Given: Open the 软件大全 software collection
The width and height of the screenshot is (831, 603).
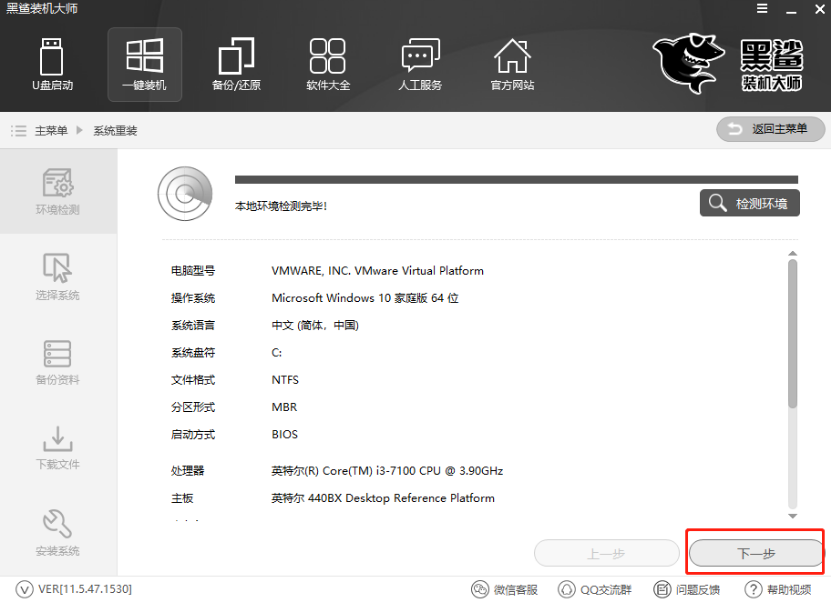Looking at the screenshot, I should (328, 62).
